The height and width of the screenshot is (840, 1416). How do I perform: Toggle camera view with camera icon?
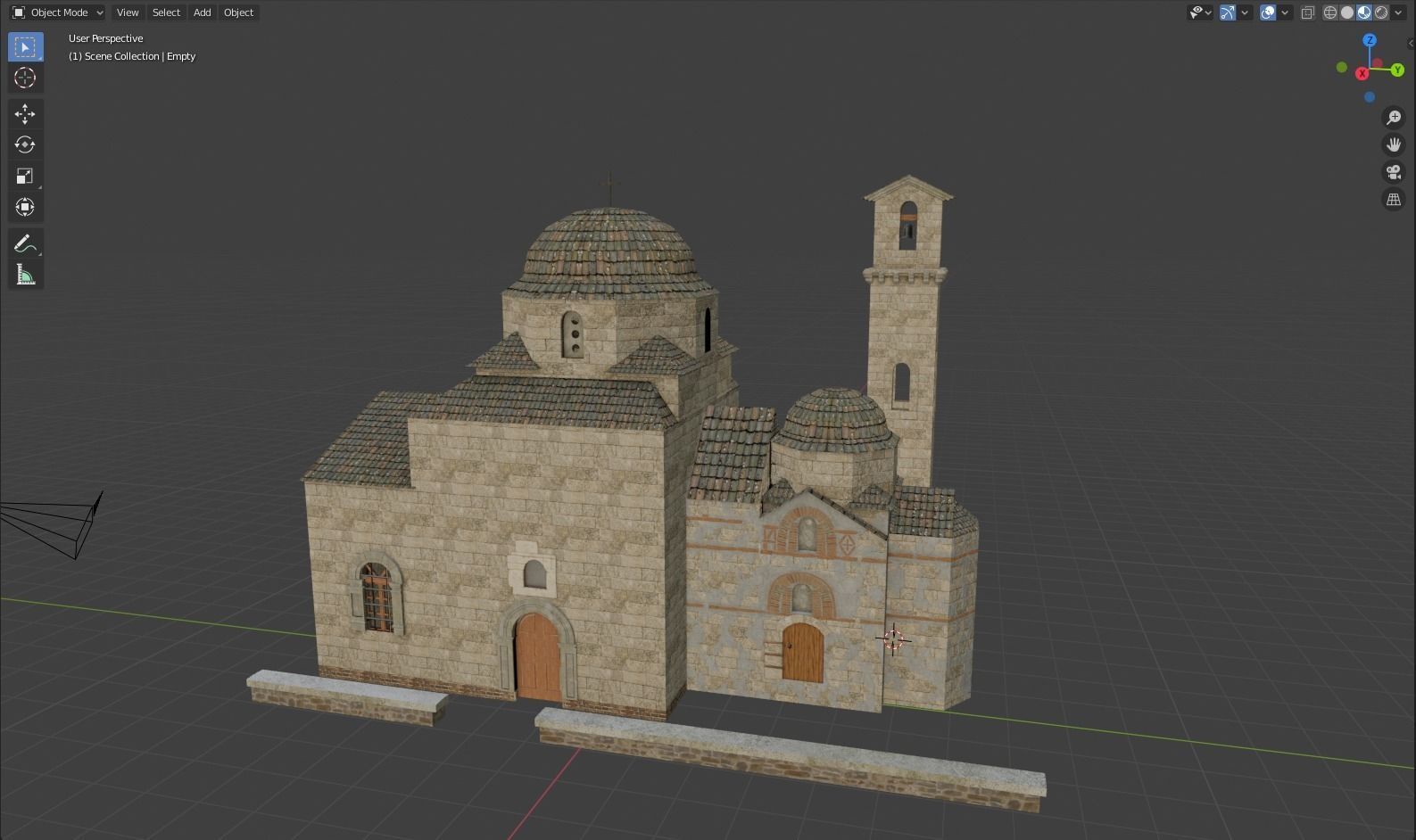1394,172
